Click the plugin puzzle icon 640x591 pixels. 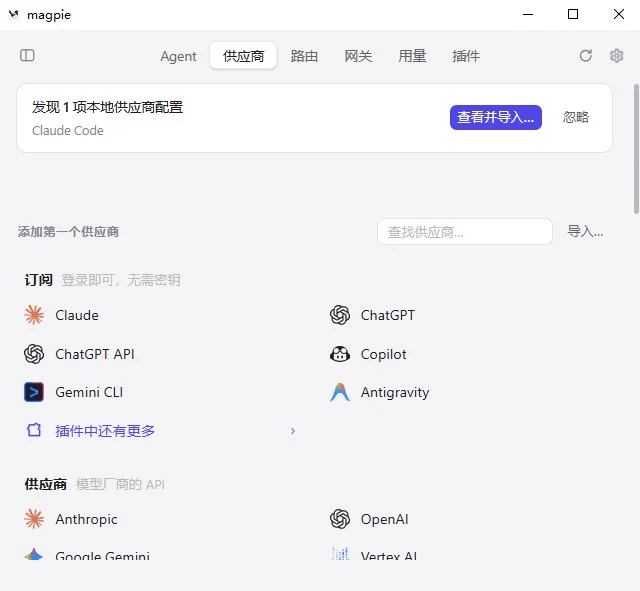tap(34, 430)
